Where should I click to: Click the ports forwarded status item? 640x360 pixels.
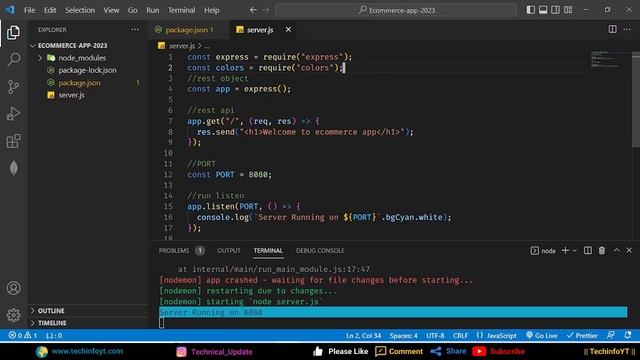click(x=54, y=336)
